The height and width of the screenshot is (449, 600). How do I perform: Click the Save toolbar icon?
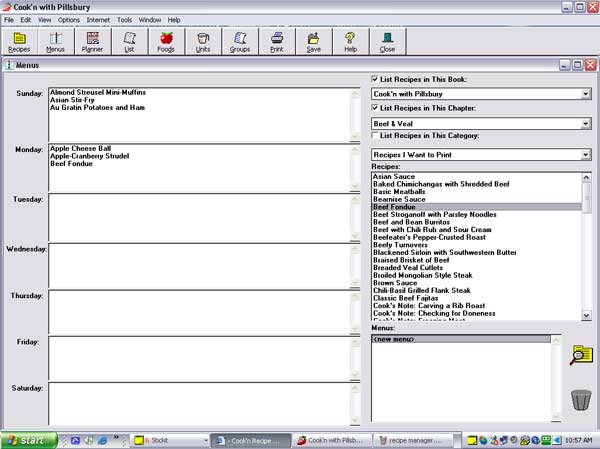pyautogui.click(x=313, y=41)
